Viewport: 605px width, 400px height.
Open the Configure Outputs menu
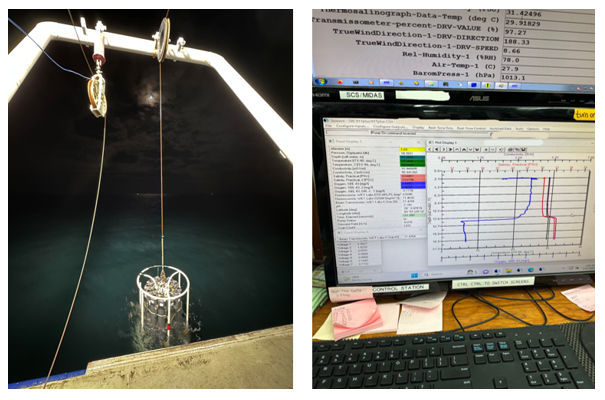point(390,127)
